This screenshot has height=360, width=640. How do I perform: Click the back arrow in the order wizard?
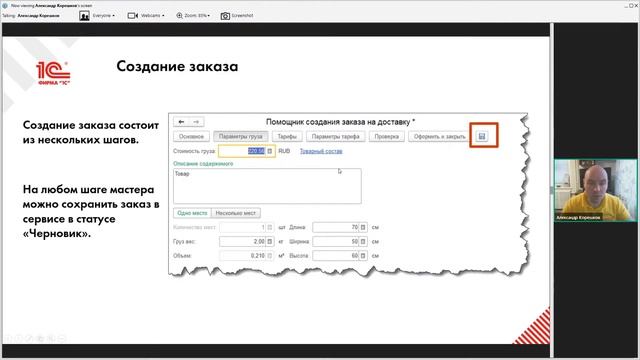(181, 122)
